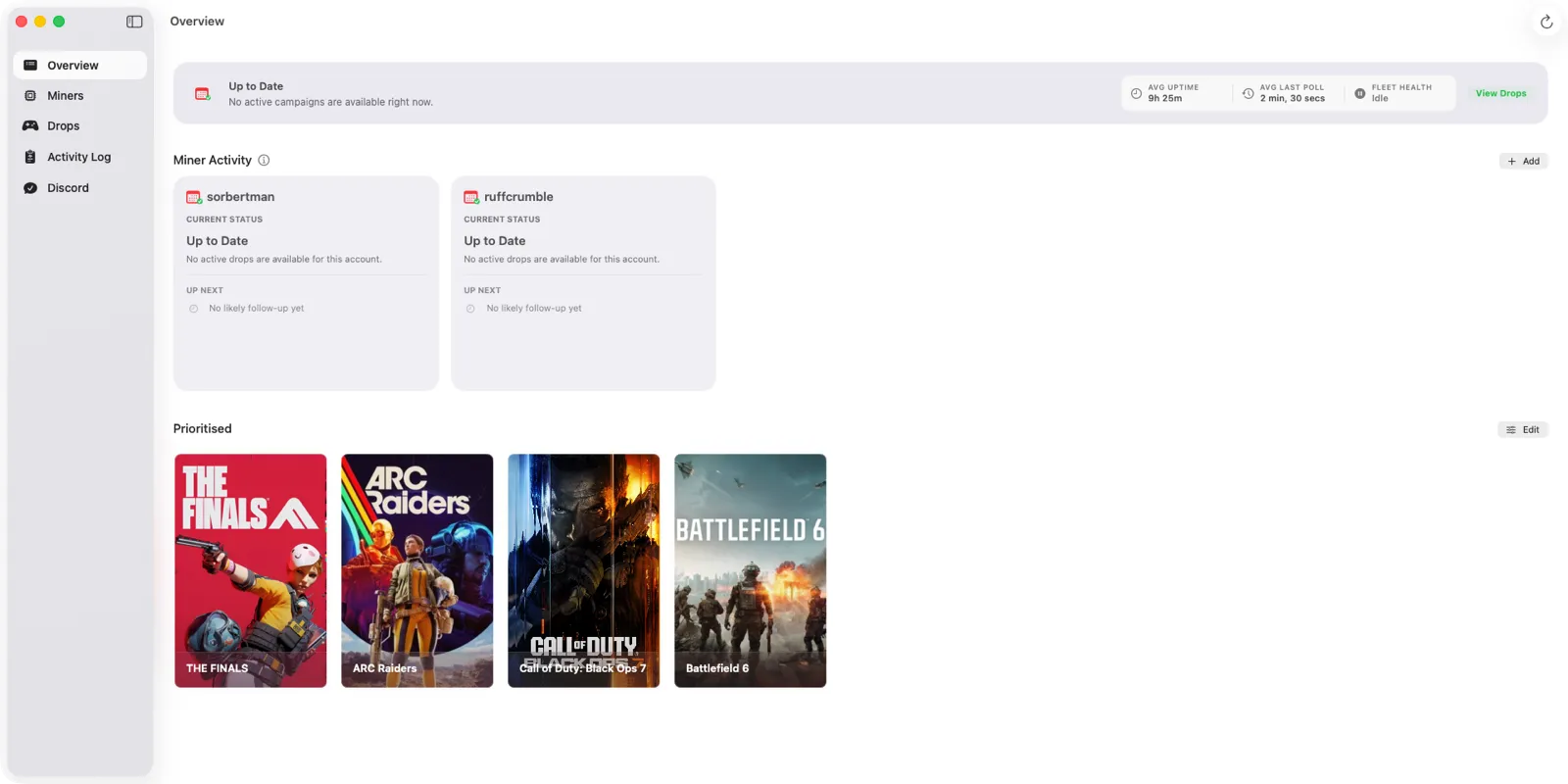Click the refresh icon at top right
The height and width of the screenshot is (784, 1568).
click(1546, 22)
